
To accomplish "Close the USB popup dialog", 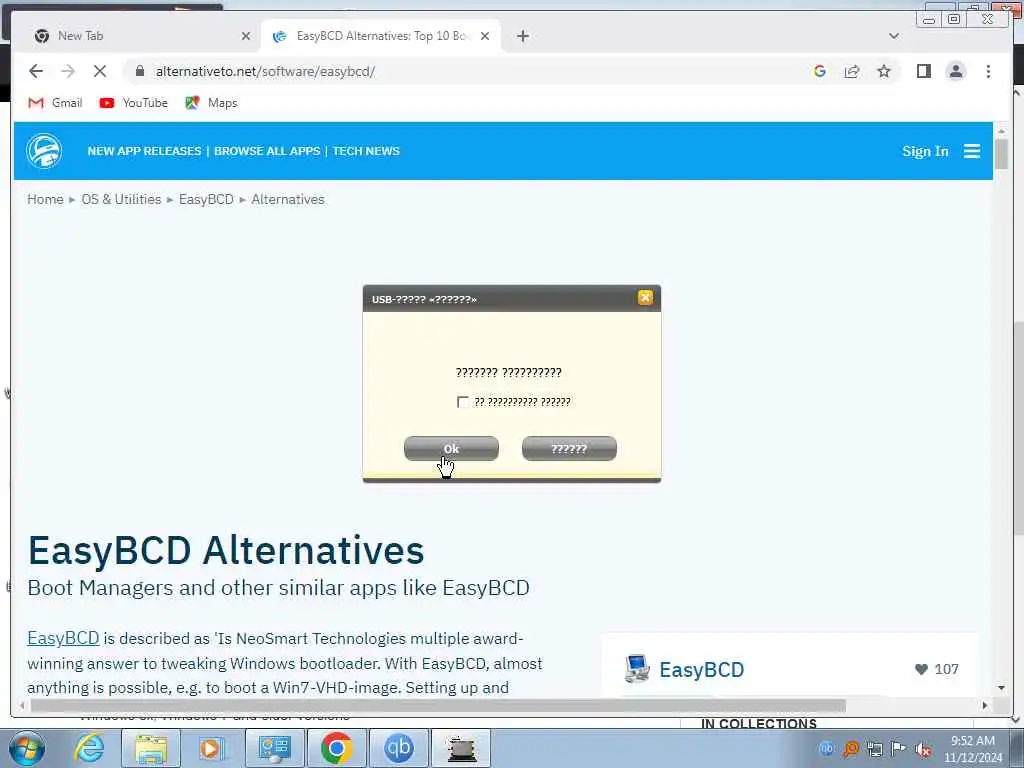I will (x=645, y=298).
